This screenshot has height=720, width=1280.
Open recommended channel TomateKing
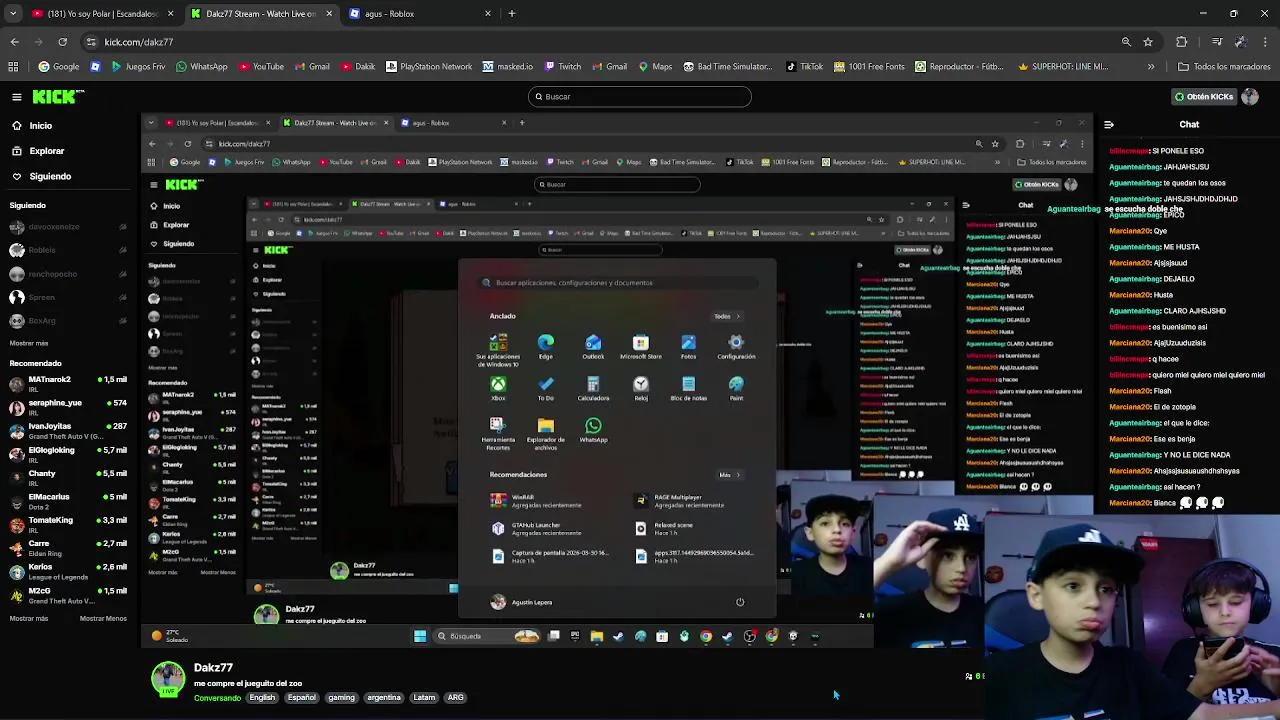click(x=67, y=524)
